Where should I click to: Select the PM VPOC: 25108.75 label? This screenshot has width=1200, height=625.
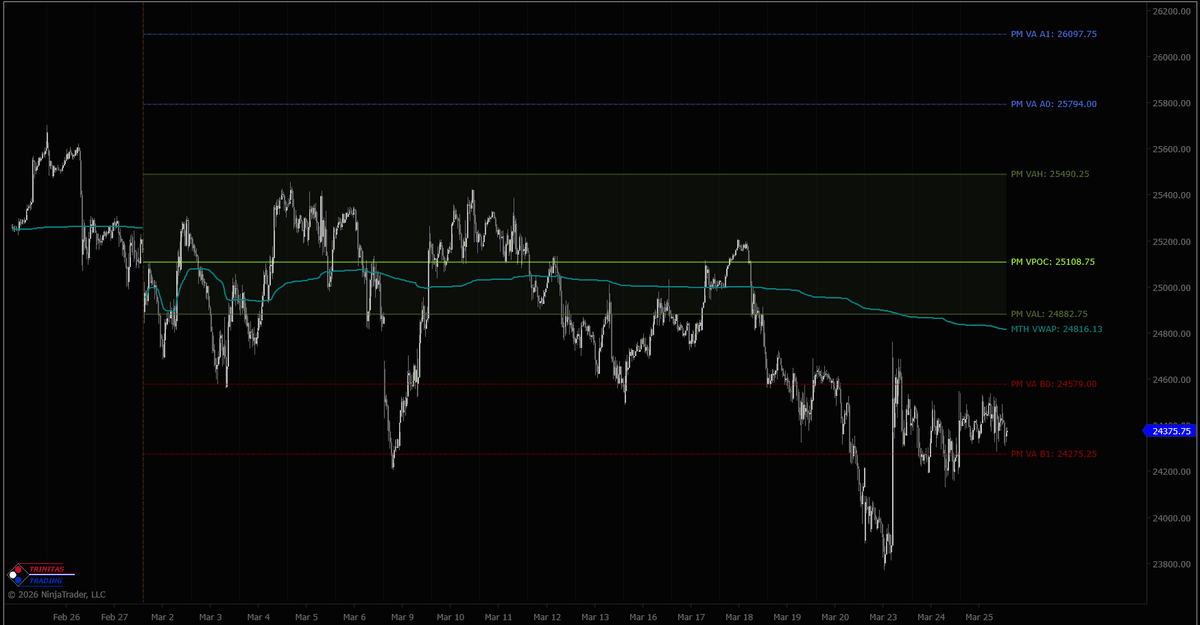[x=1053, y=262]
